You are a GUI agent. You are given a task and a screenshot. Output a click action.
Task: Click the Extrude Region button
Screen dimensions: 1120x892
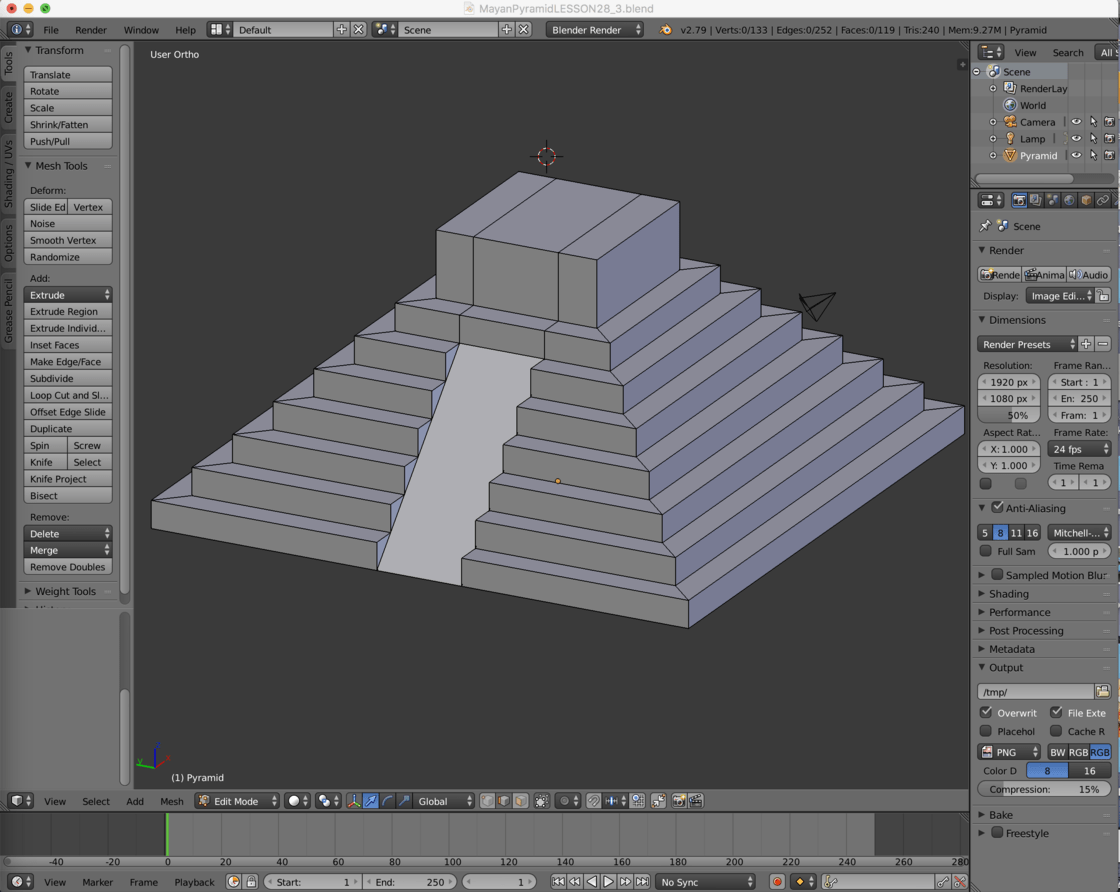click(x=68, y=311)
